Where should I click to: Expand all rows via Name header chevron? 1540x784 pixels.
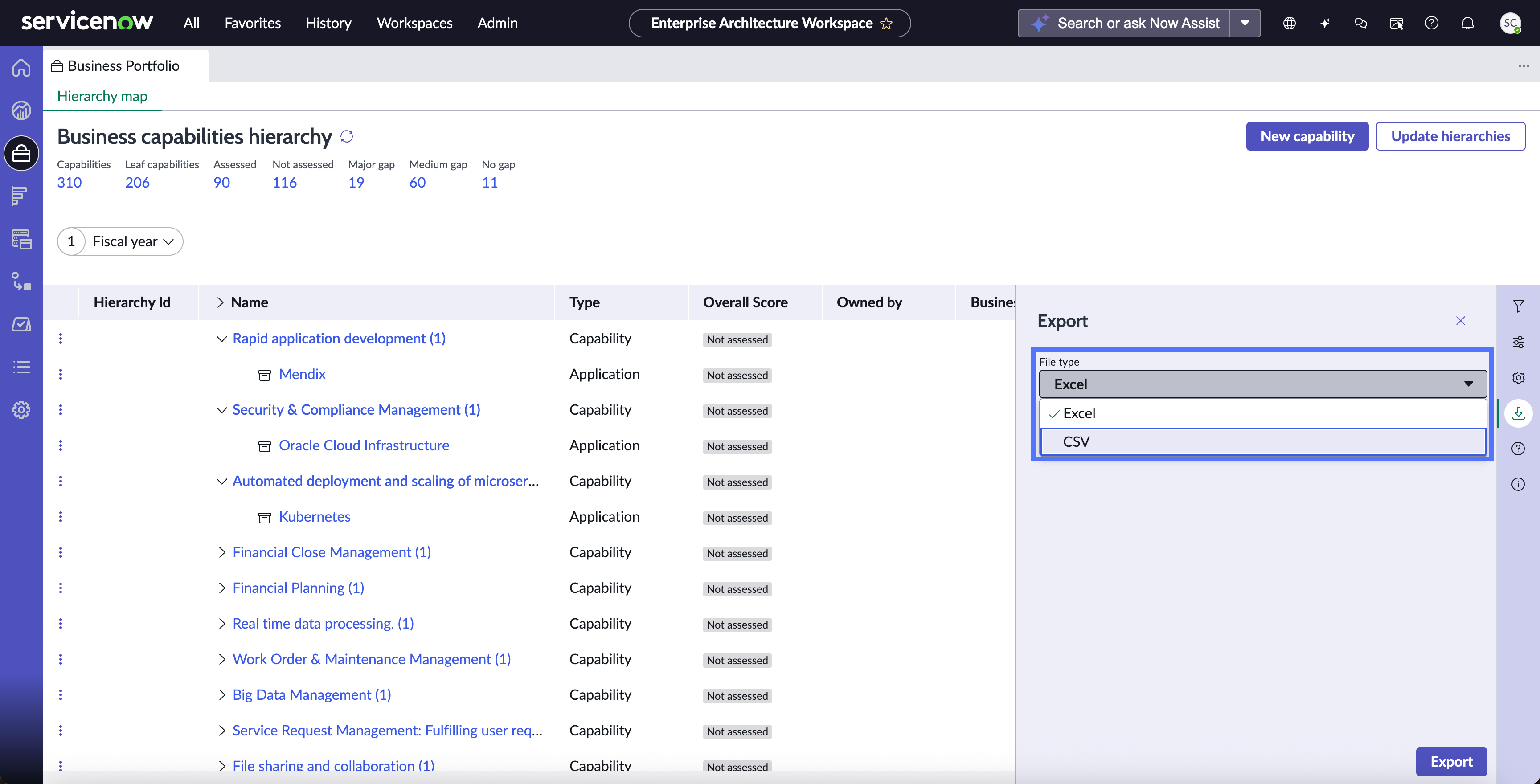(220, 302)
